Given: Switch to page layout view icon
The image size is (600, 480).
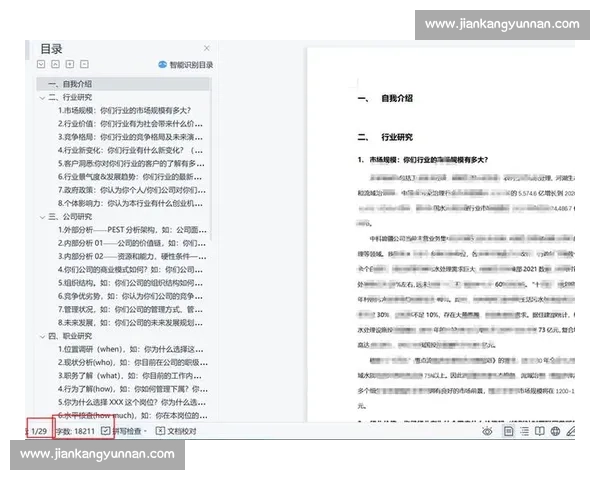Looking at the screenshot, I should pyautogui.click(x=509, y=431).
